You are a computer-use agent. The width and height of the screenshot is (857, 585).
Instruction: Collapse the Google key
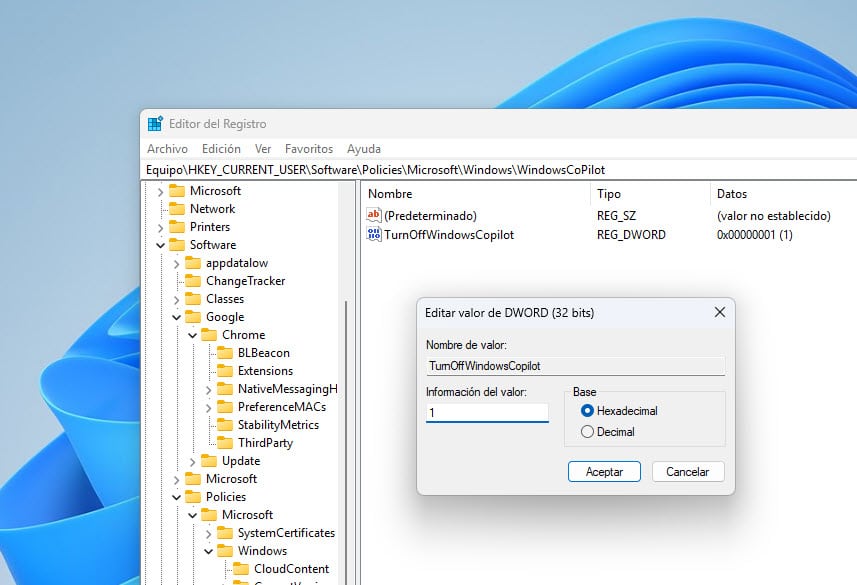click(x=176, y=317)
